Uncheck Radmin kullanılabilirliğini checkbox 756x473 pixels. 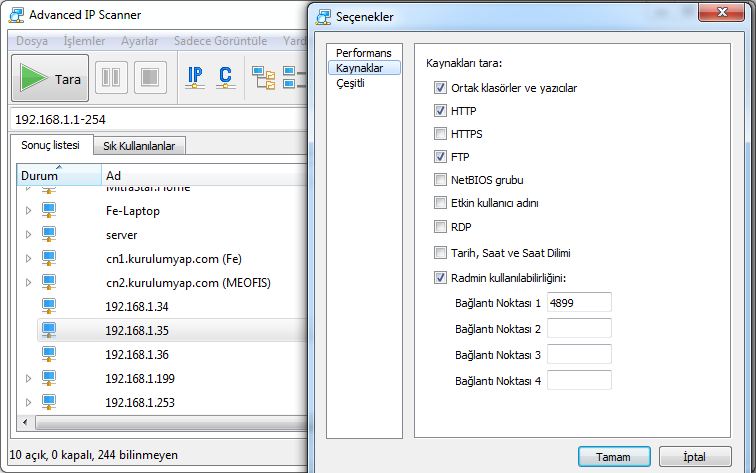coord(440,278)
